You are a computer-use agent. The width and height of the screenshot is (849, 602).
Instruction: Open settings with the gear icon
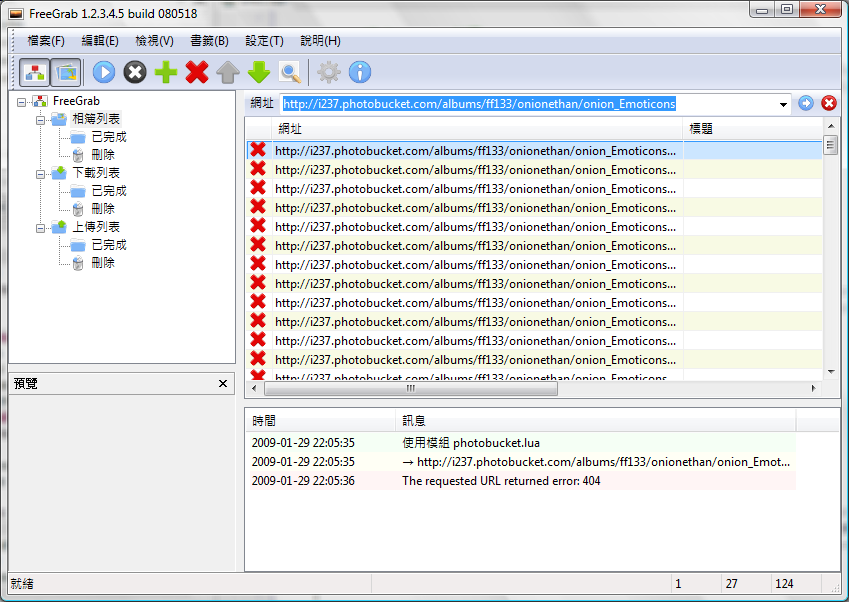[x=328, y=72]
